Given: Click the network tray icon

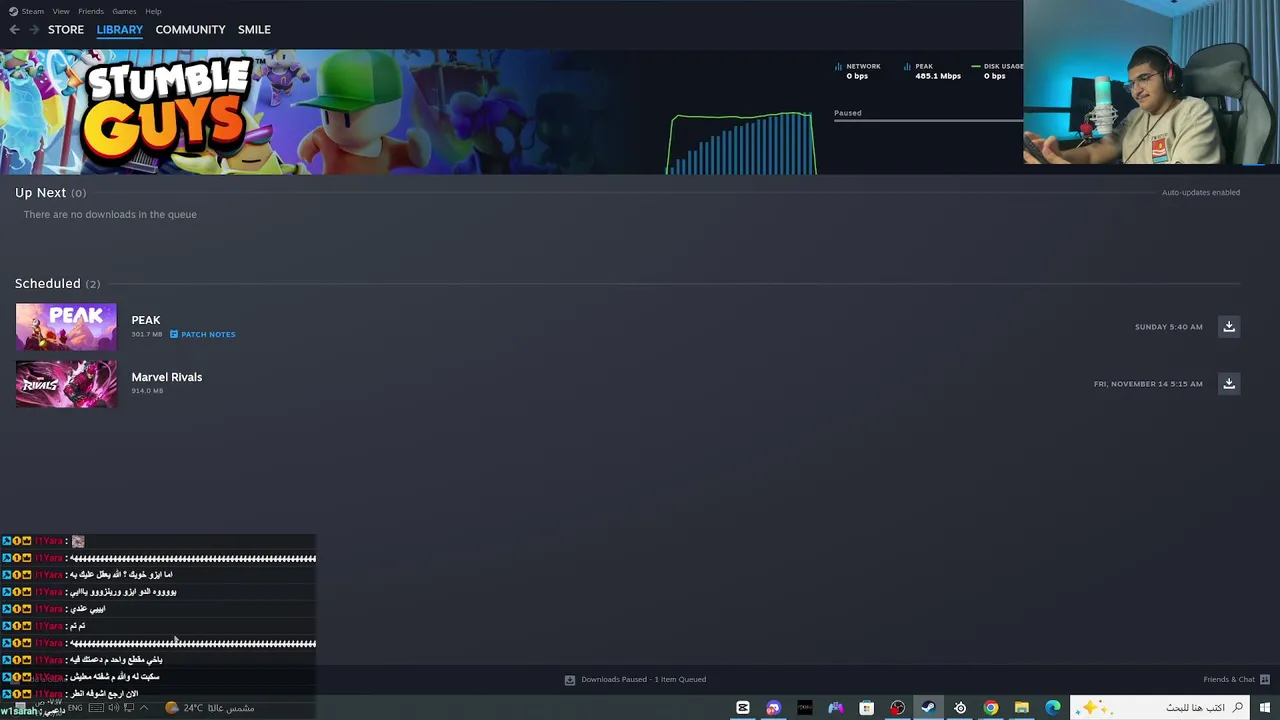Looking at the screenshot, I should 128,708.
